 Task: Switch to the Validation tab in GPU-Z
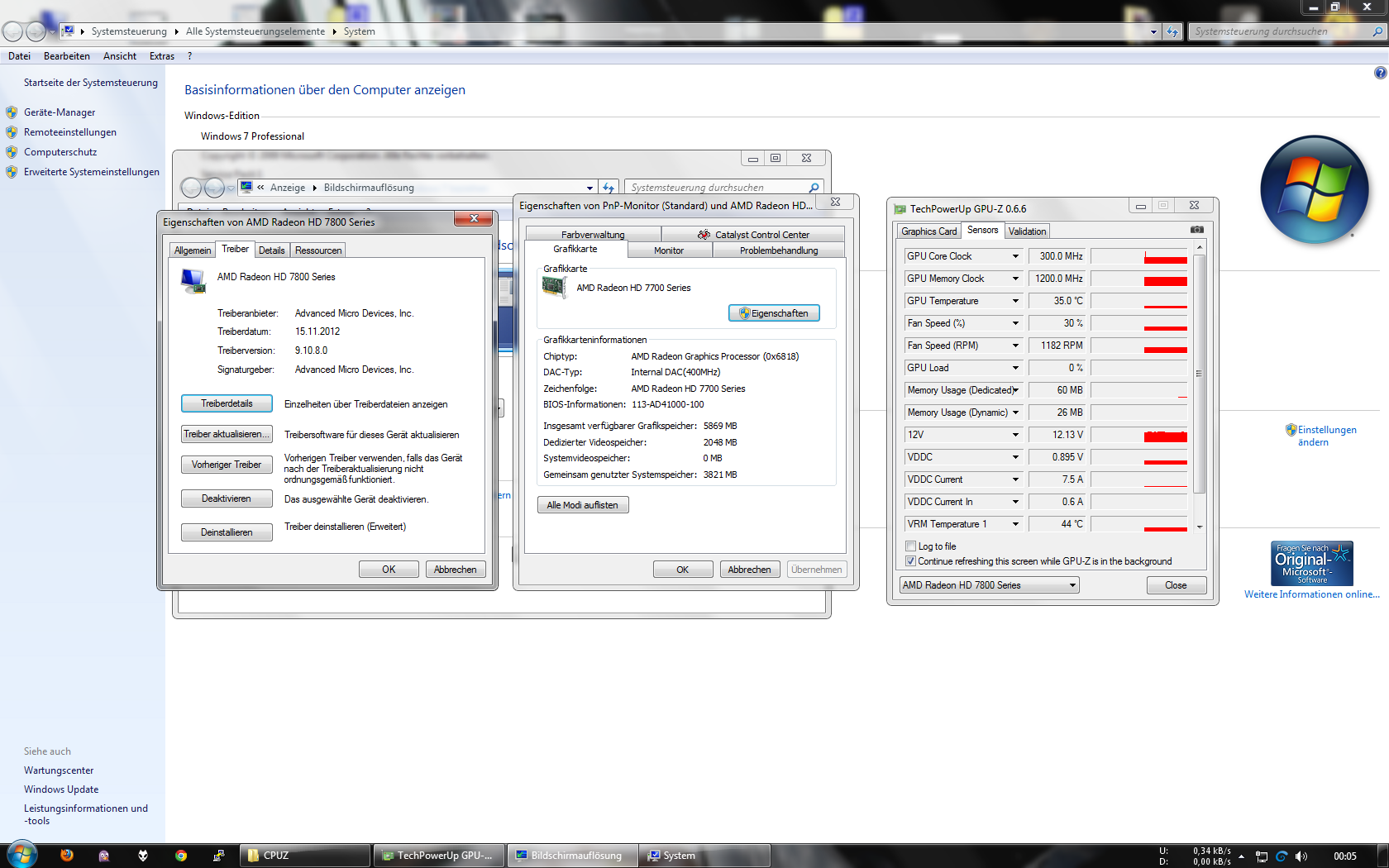click(1027, 231)
